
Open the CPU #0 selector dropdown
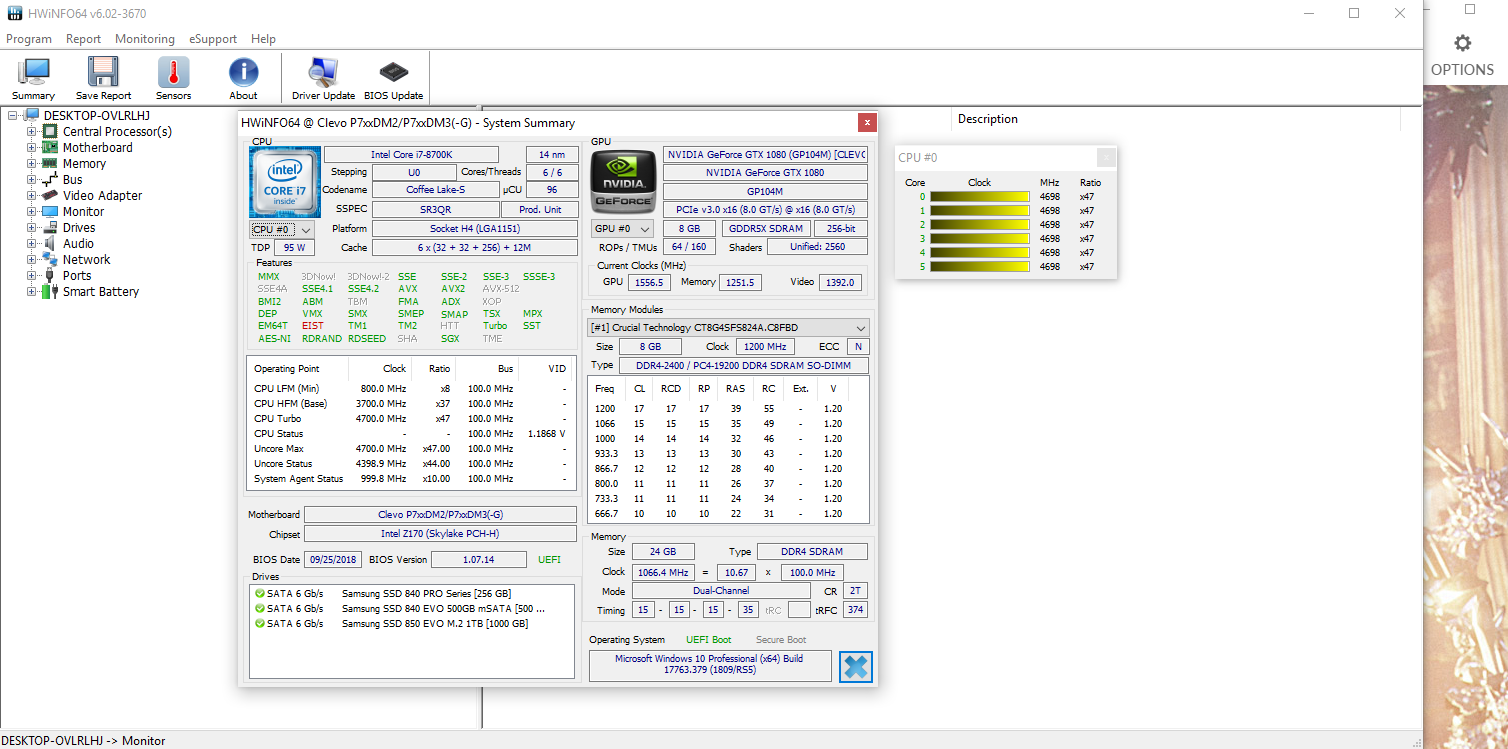(x=282, y=229)
